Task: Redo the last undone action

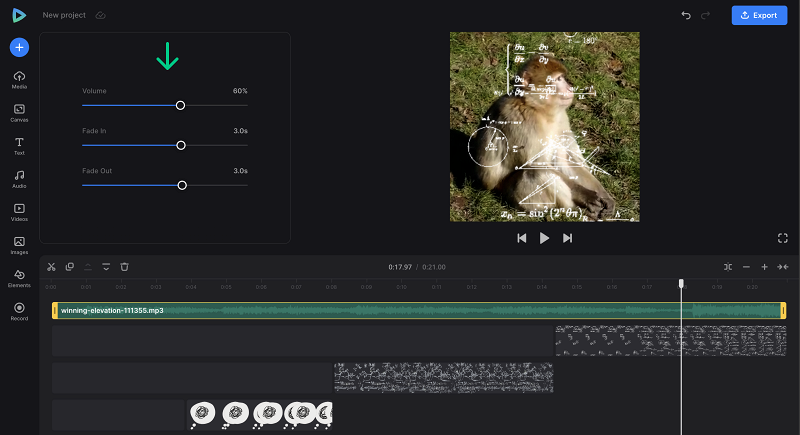Action: pos(706,15)
